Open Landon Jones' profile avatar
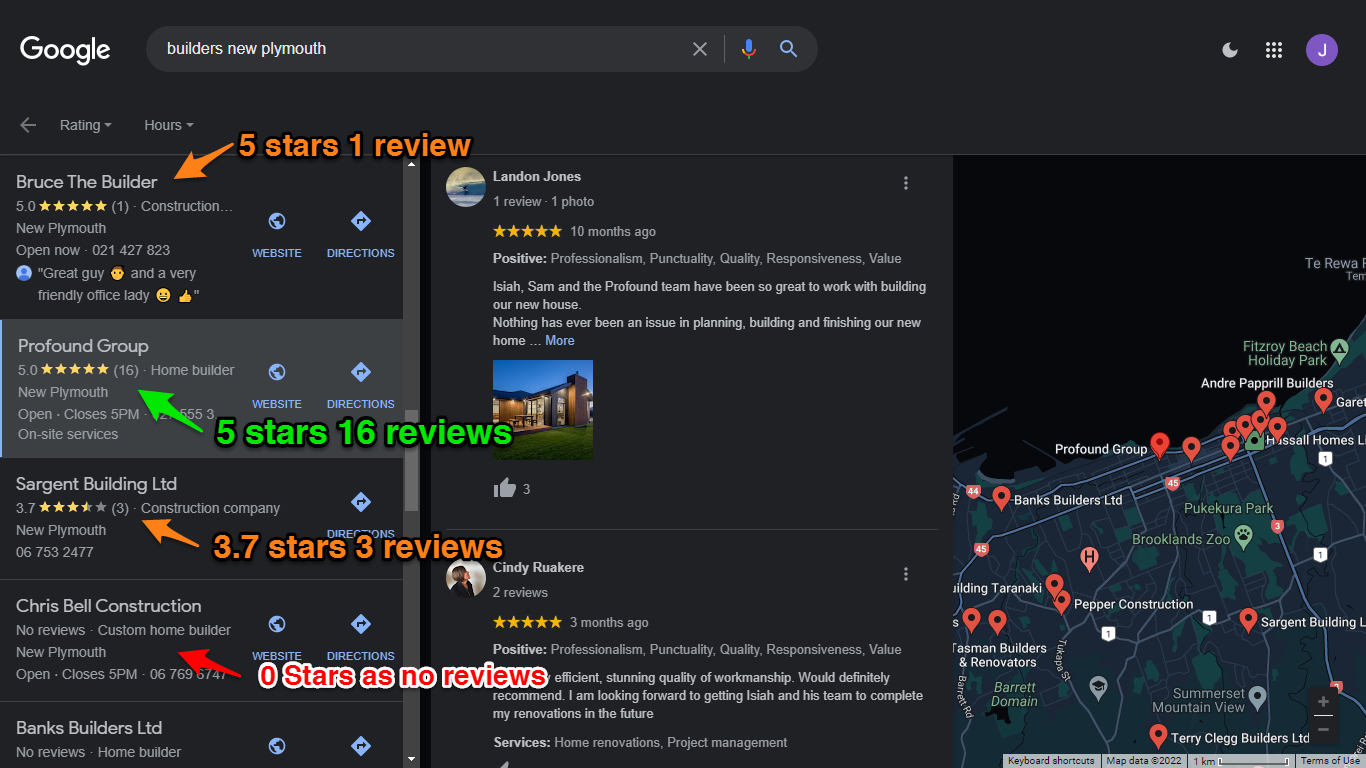Viewport: 1366px width, 768px height. [x=466, y=187]
